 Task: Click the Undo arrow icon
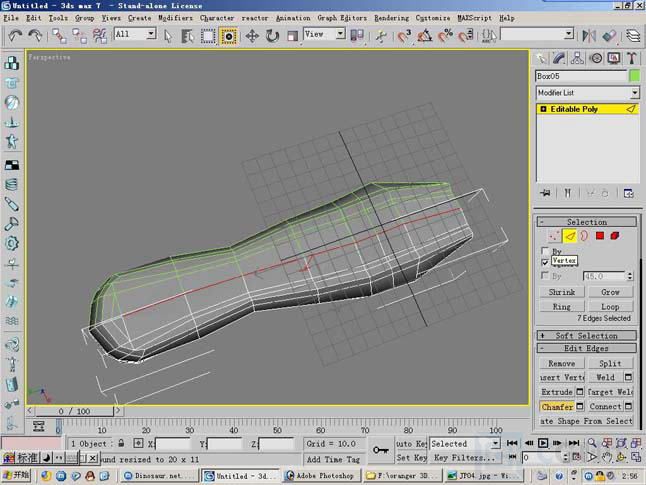point(15,36)
